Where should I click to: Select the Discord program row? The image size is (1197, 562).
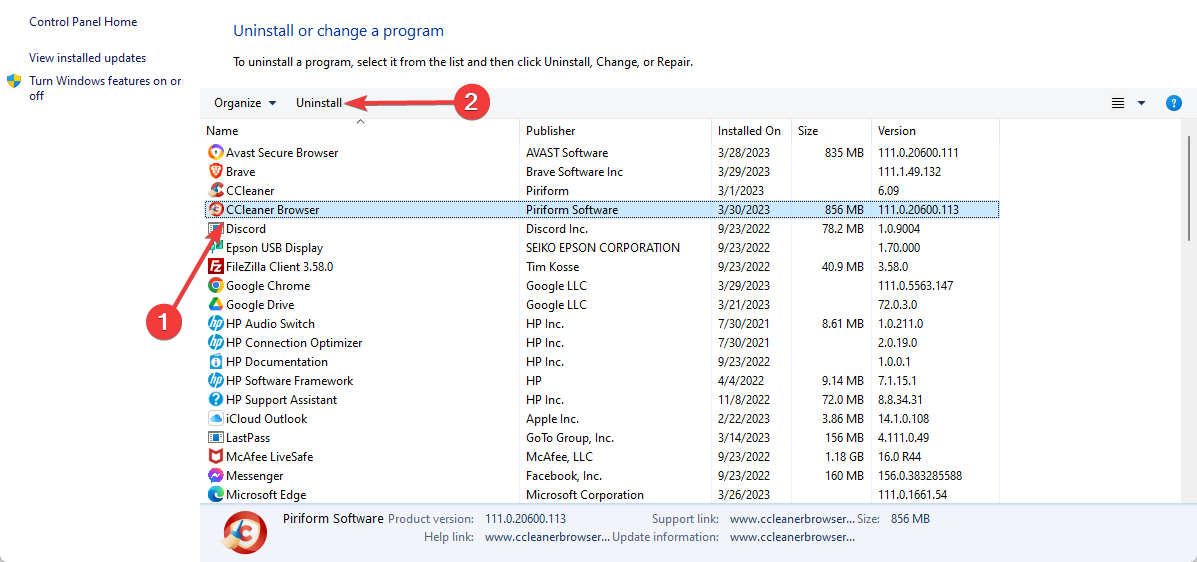point(602,228)
